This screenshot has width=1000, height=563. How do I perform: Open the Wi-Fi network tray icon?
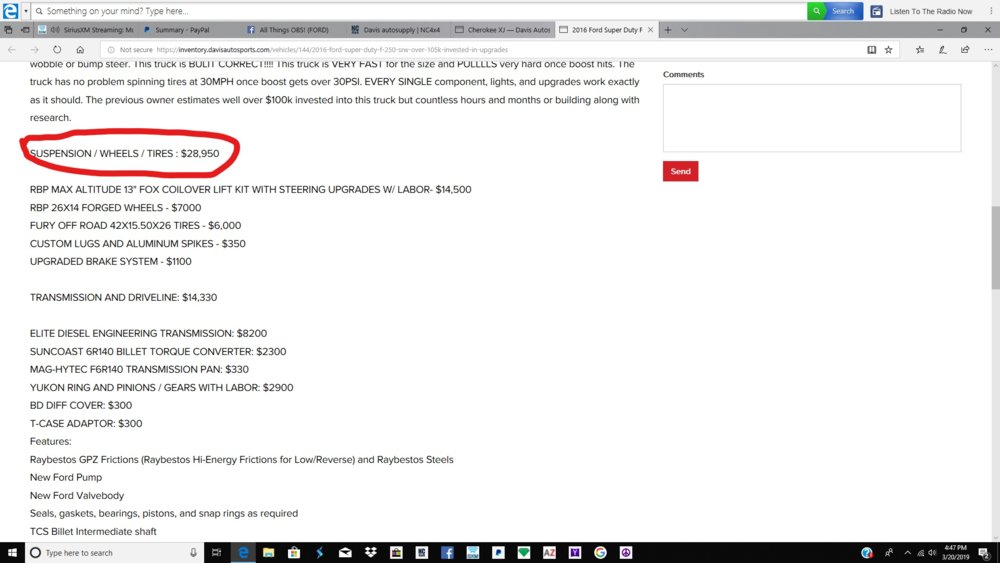920,553
